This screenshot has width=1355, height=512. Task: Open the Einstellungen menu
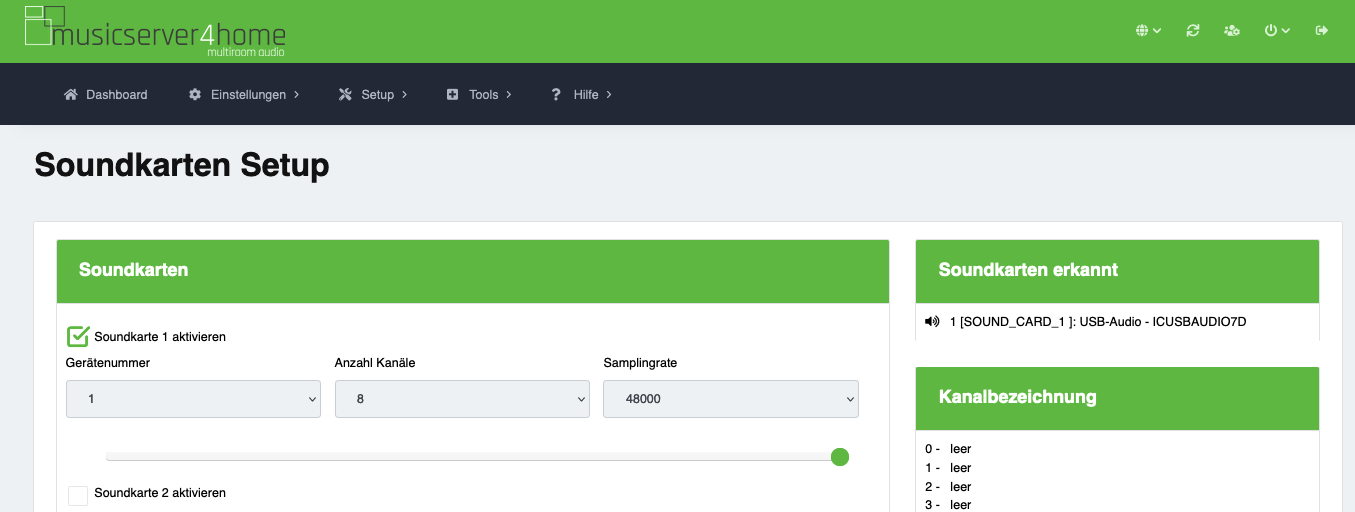pyautogui.click(x=244, y=94)
